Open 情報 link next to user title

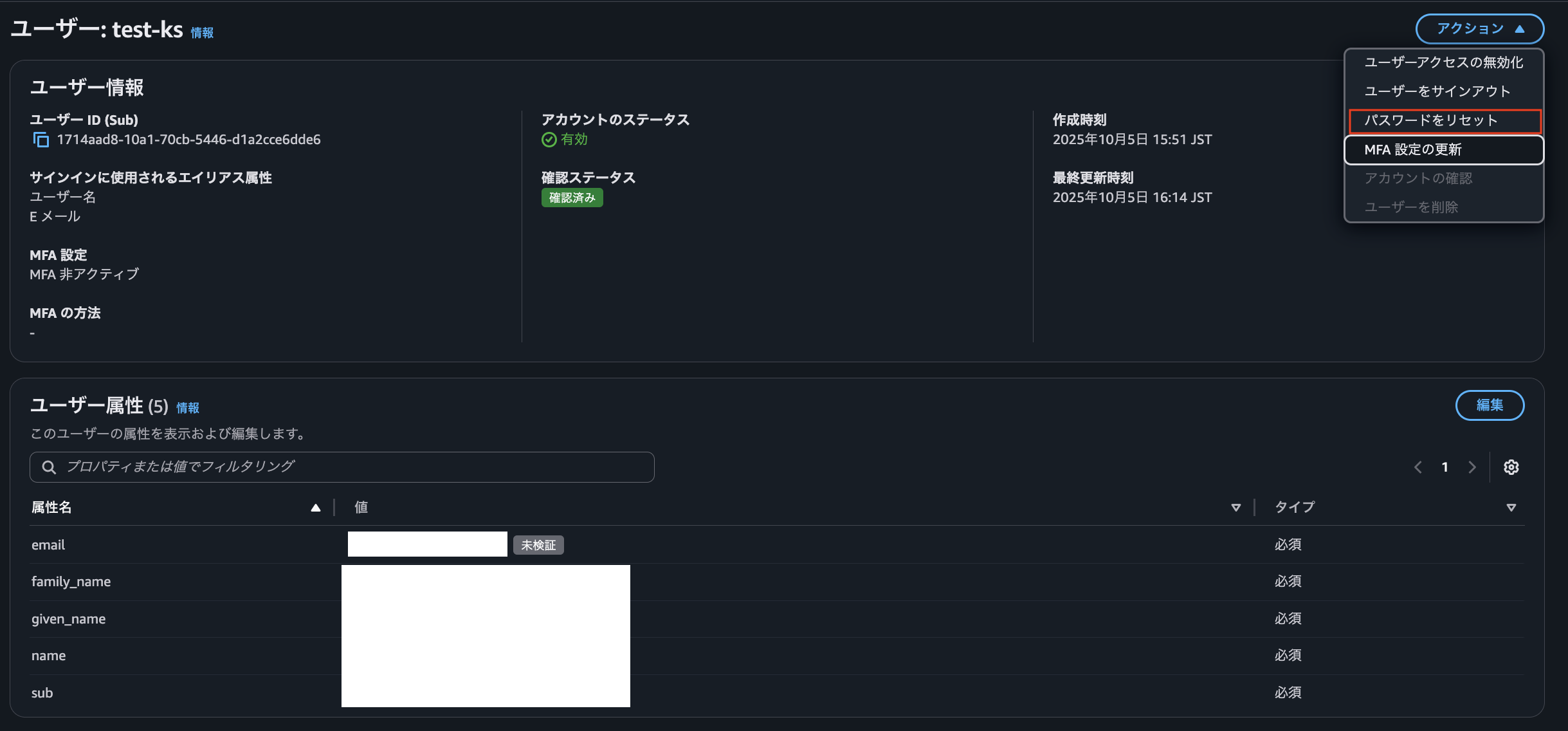(202, 33)
